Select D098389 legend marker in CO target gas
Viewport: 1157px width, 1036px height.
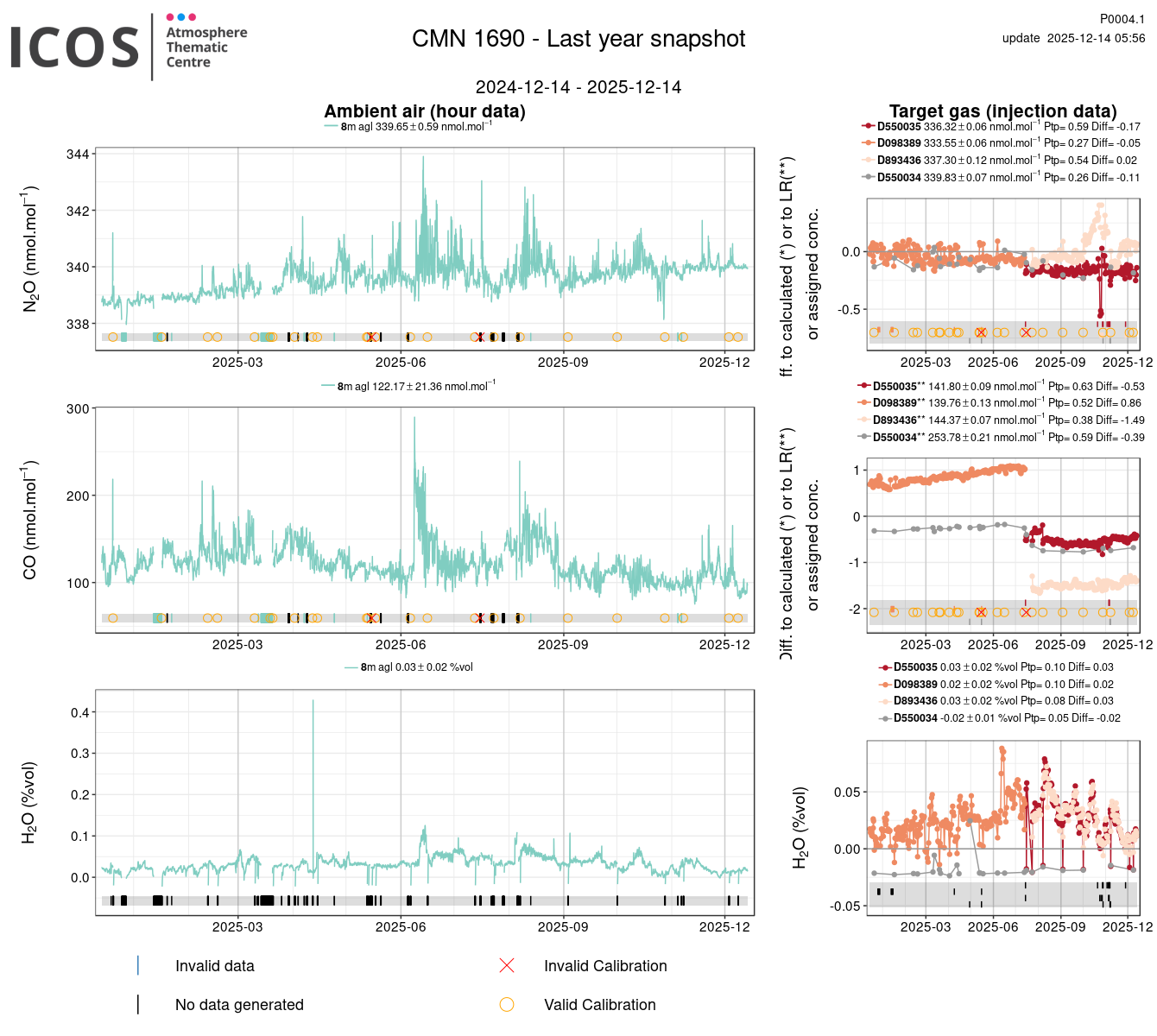tap(864, 403)
